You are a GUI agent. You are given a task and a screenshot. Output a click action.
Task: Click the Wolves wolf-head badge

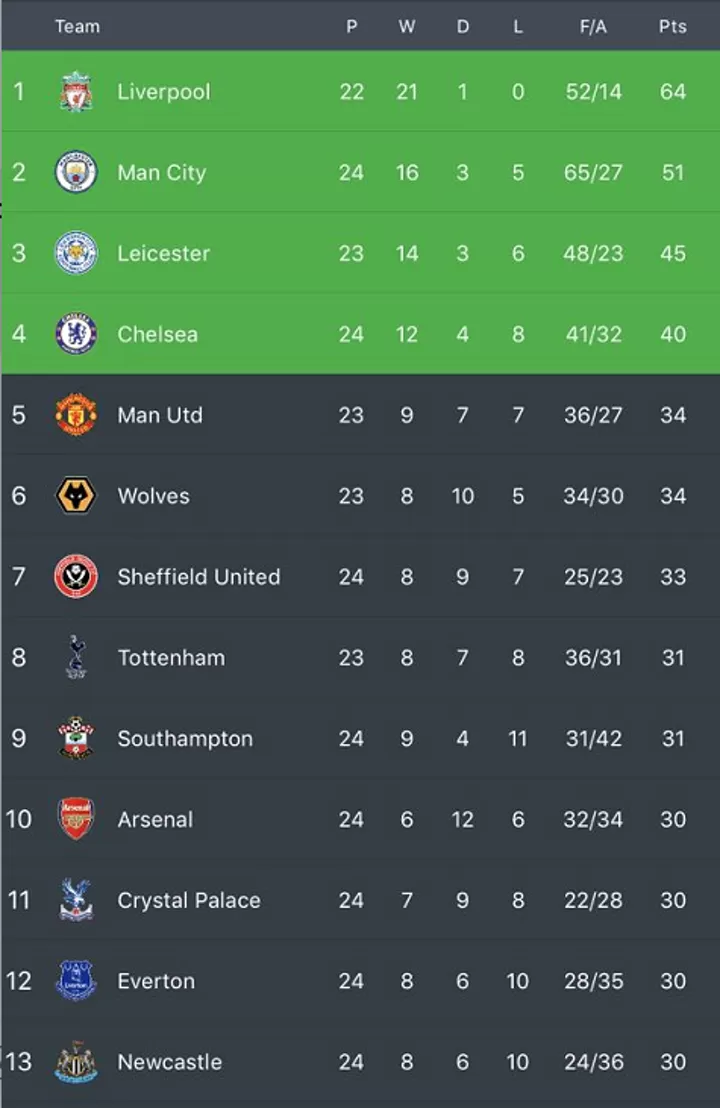point(76,495)
